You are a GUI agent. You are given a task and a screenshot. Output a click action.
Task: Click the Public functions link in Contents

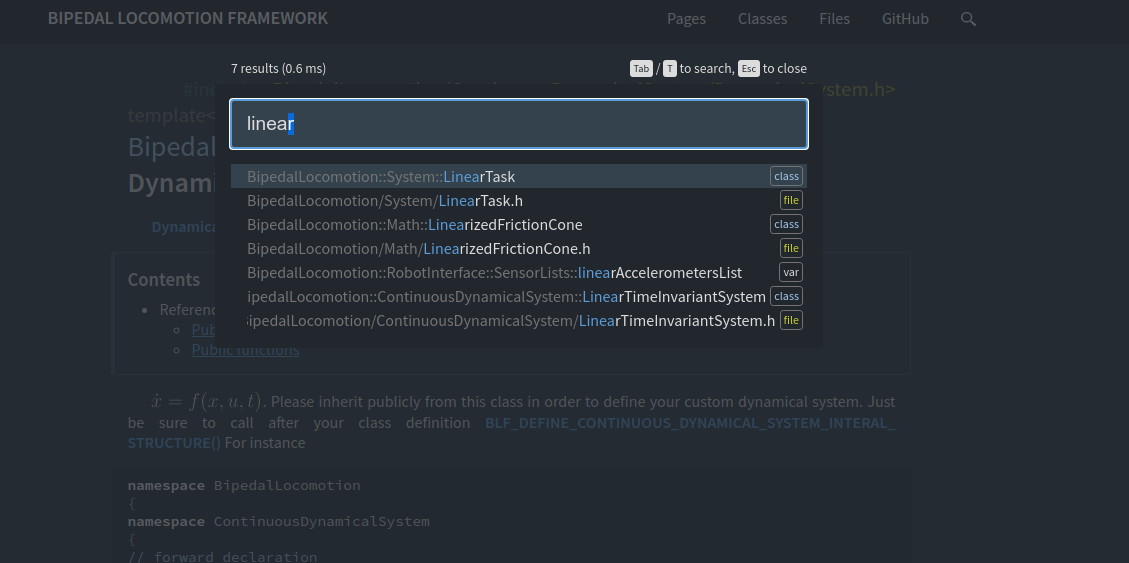[x=246, y=350]
